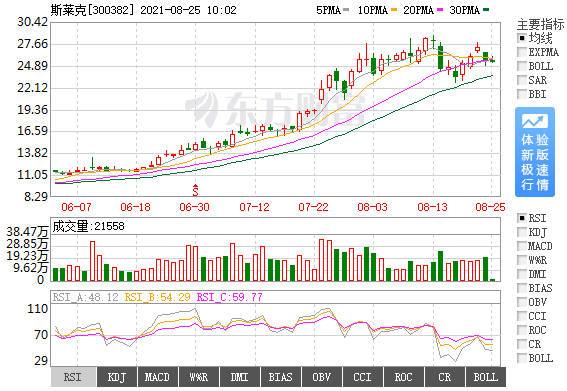Select the CCI option in right sidebar
The height and width of the screenshot is (391, 567).
[522, 316]
